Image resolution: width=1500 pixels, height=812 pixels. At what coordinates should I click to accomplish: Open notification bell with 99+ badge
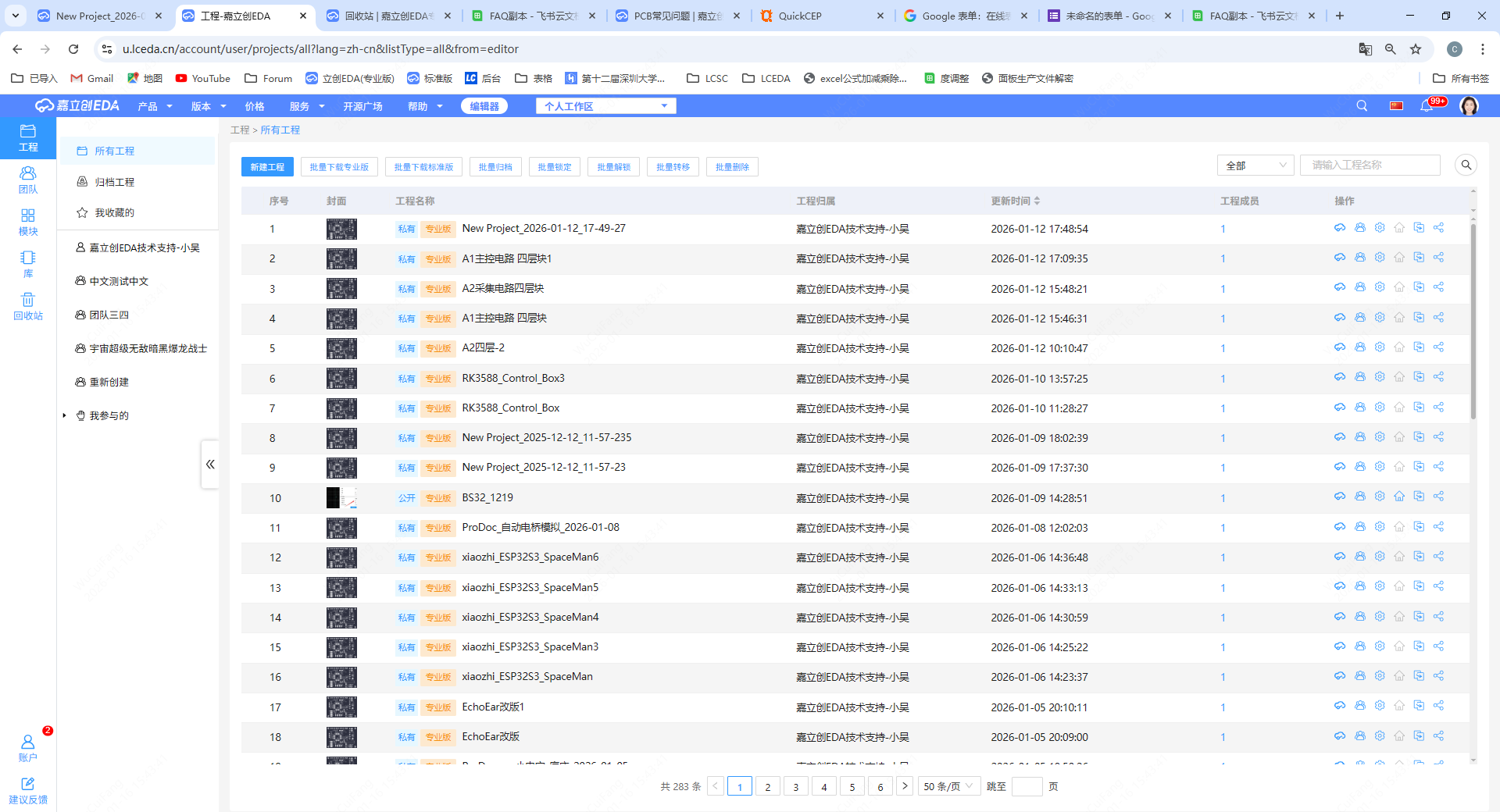[1427, 106]
